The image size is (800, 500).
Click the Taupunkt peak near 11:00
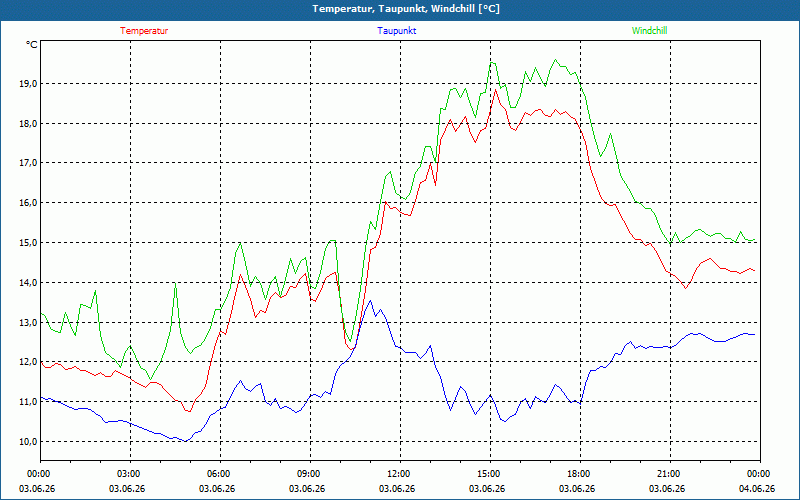(370, 301)
